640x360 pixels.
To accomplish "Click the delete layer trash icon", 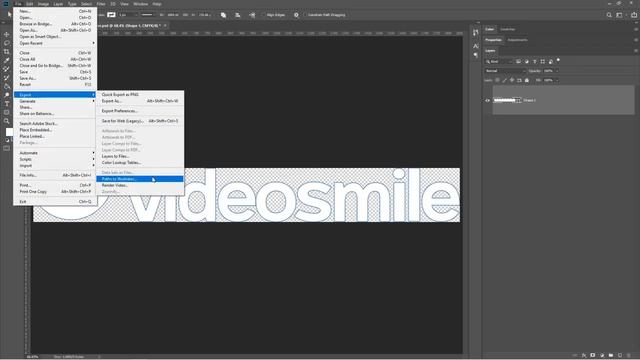I will pyautogui.click(x=629, y=356).
